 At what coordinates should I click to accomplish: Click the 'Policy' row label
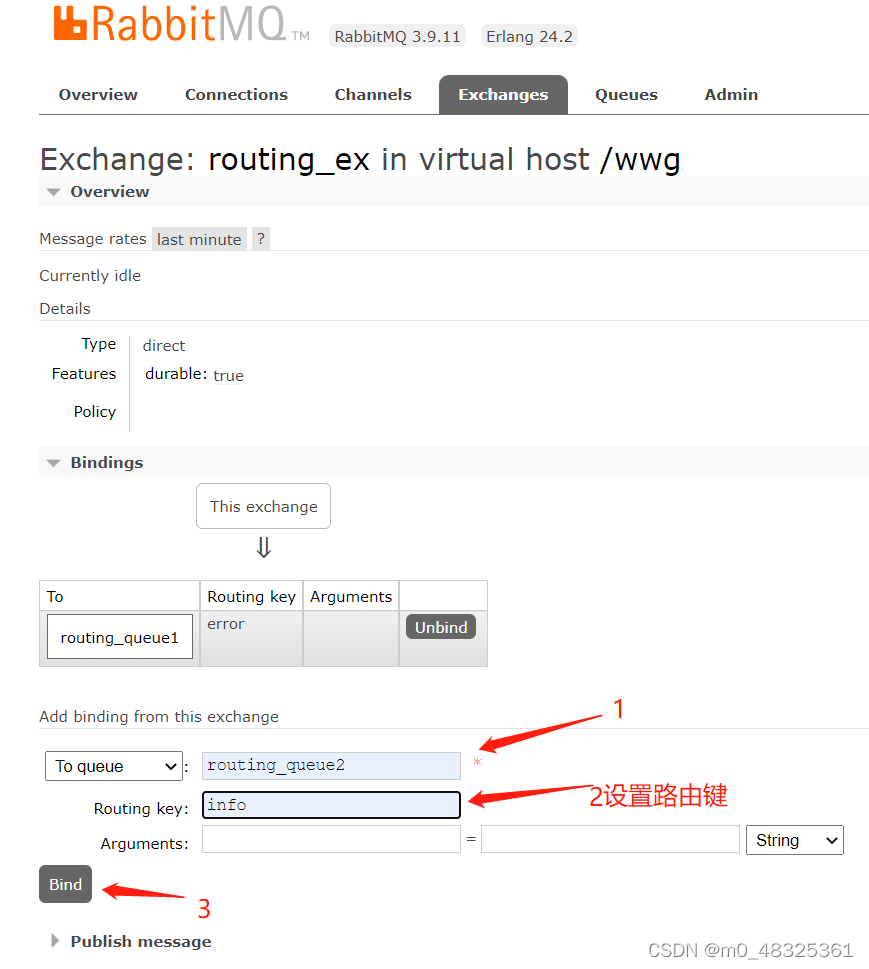[x=95, y=412]
